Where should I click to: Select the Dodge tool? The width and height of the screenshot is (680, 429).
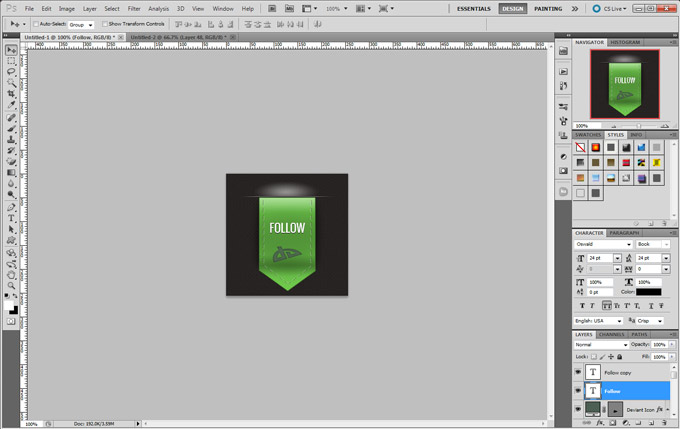pos(11,194)
